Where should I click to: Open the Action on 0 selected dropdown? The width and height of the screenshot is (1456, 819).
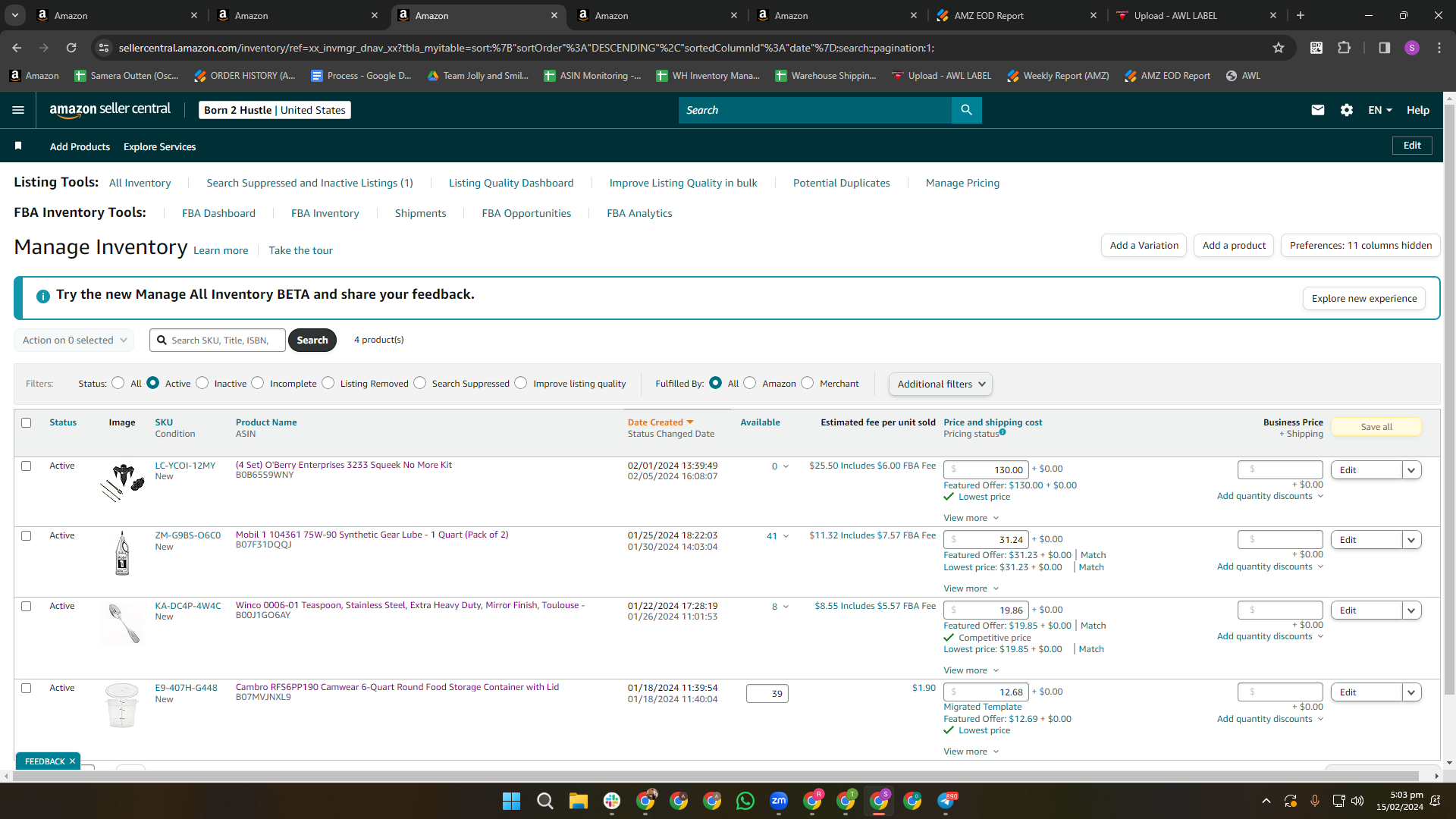[74, 340]
